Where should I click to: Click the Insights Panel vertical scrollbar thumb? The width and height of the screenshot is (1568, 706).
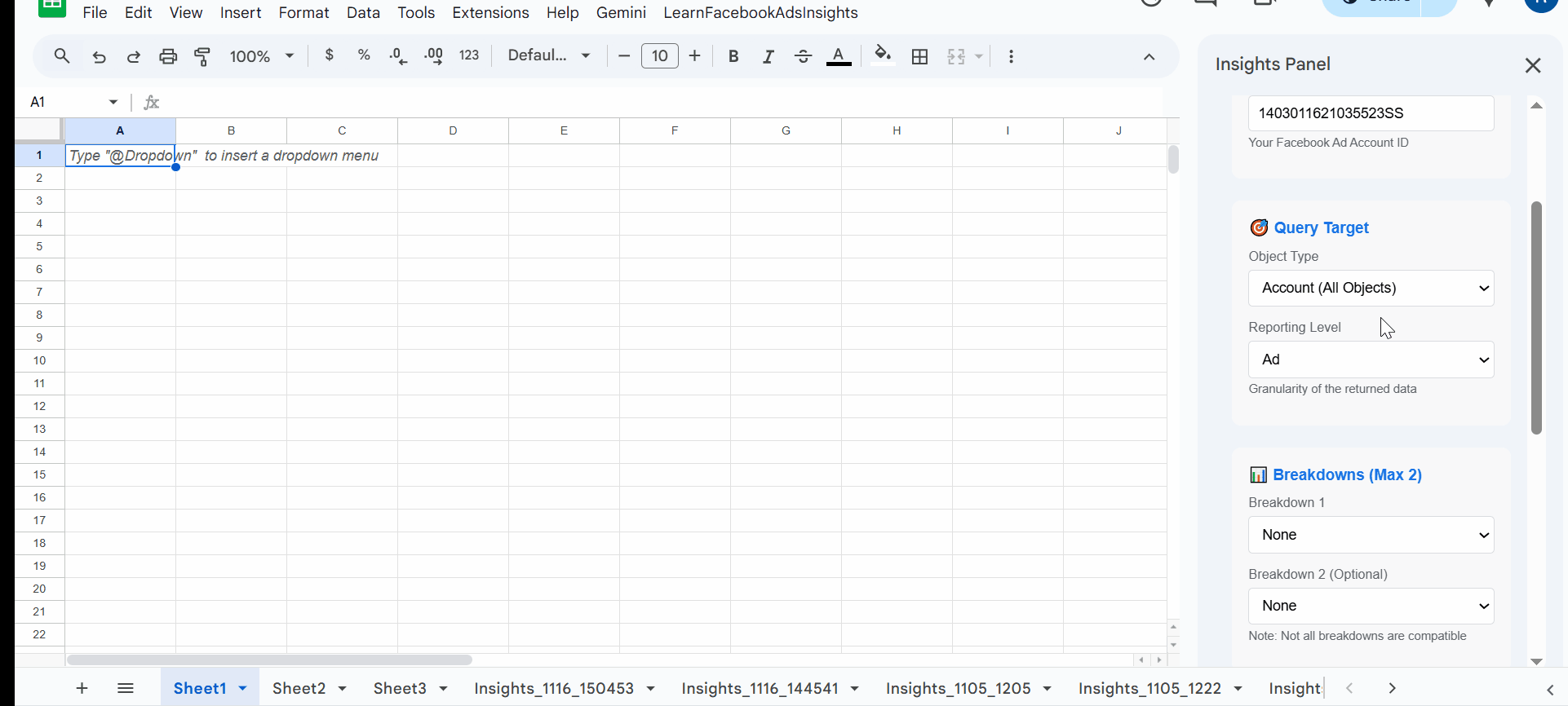coord(1537,318)
